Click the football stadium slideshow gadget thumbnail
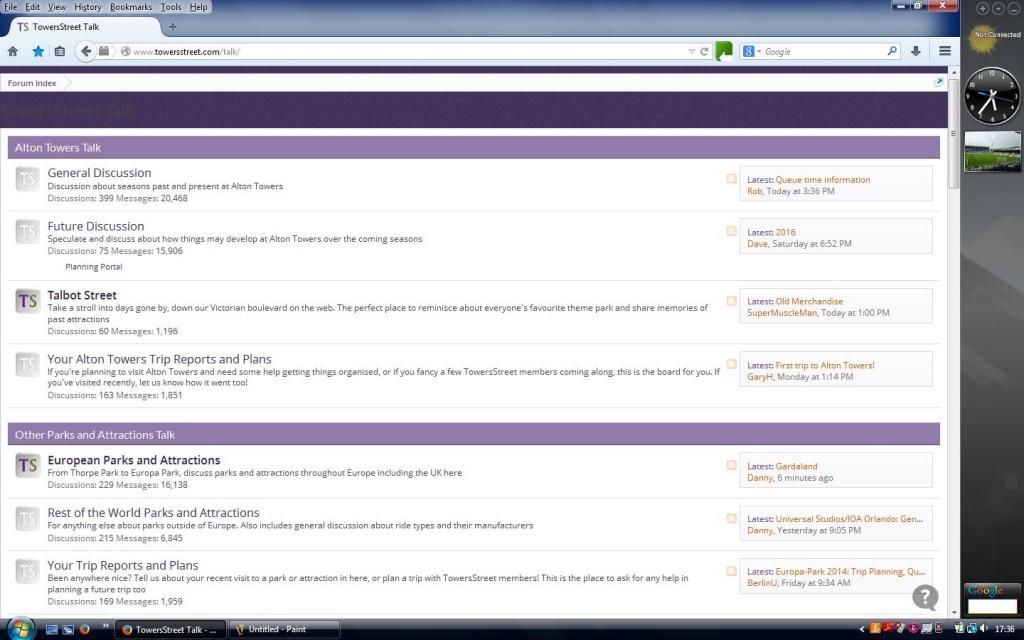 (x=992, y=151)
